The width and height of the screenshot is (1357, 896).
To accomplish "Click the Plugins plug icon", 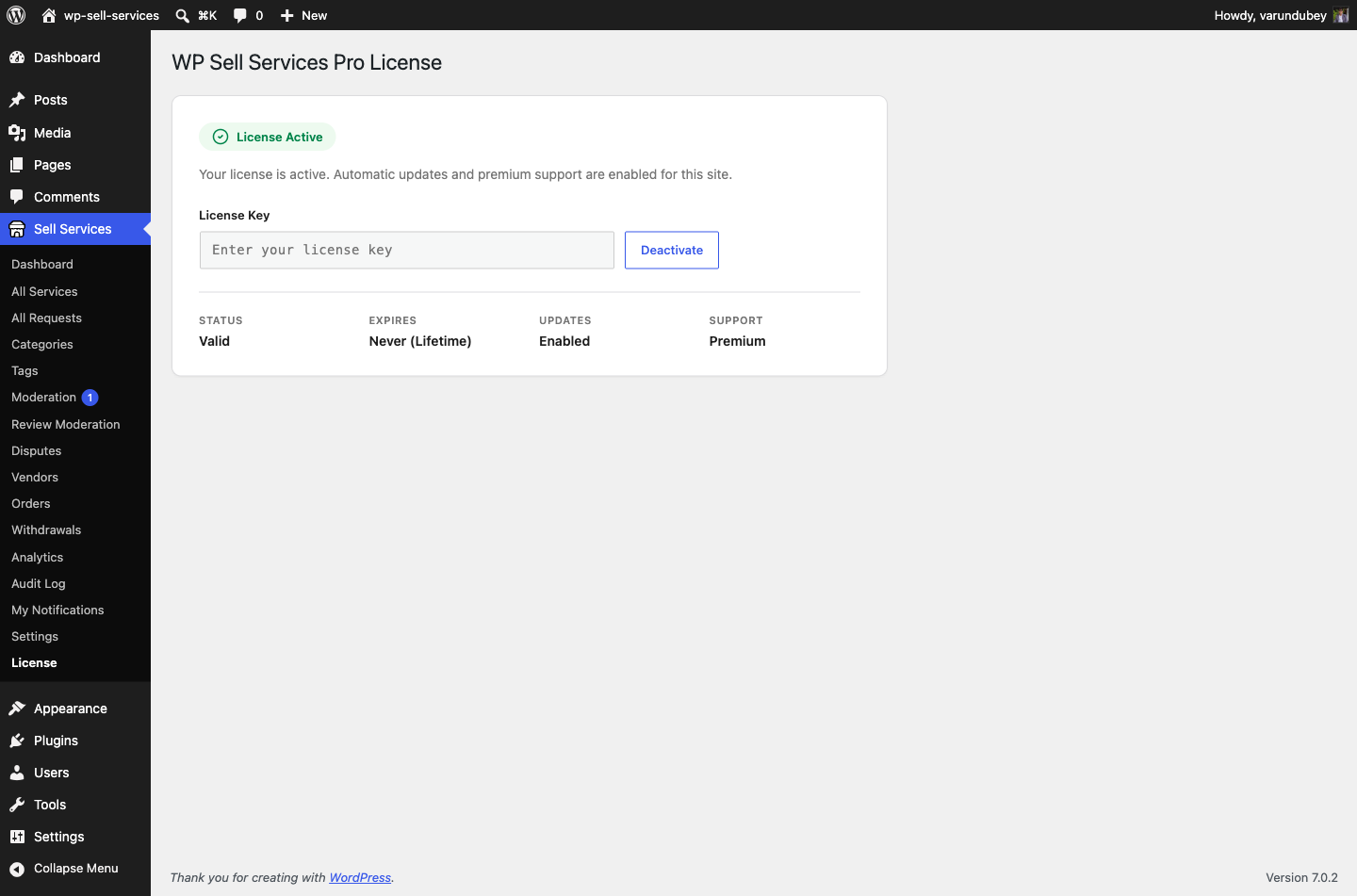I will pyautogui.click(x=17, y=741).
